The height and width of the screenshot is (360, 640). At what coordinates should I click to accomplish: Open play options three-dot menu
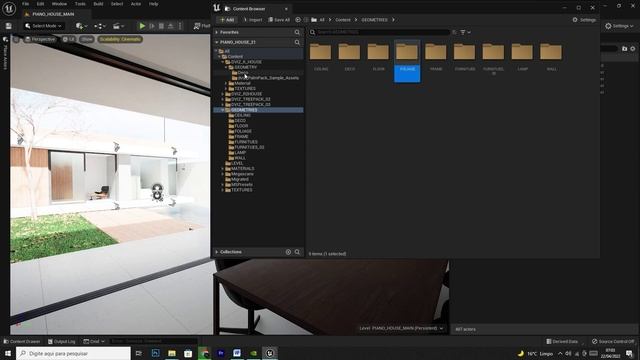click(180, 26)
